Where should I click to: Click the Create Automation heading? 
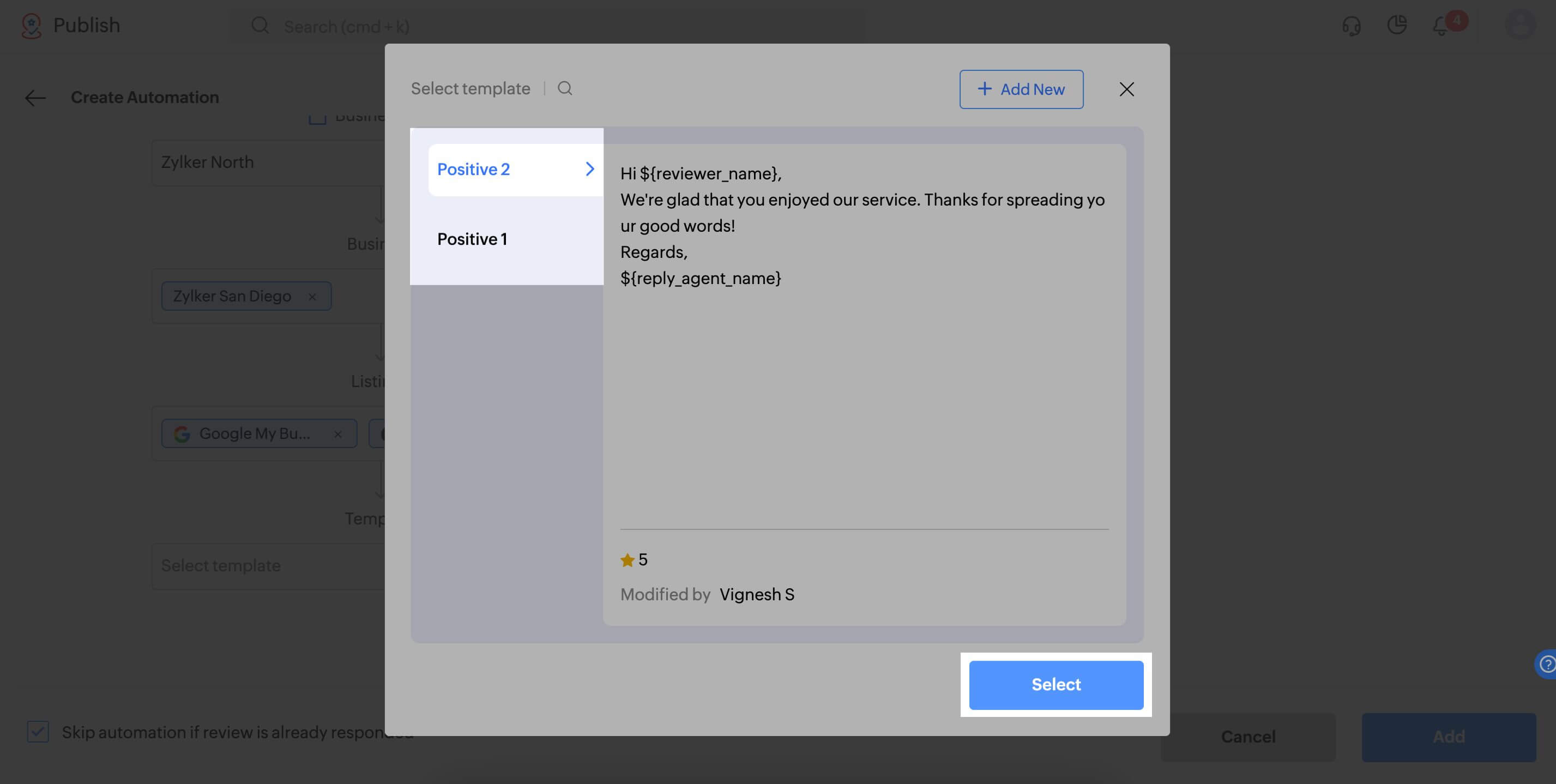click(x=145, y=97)
